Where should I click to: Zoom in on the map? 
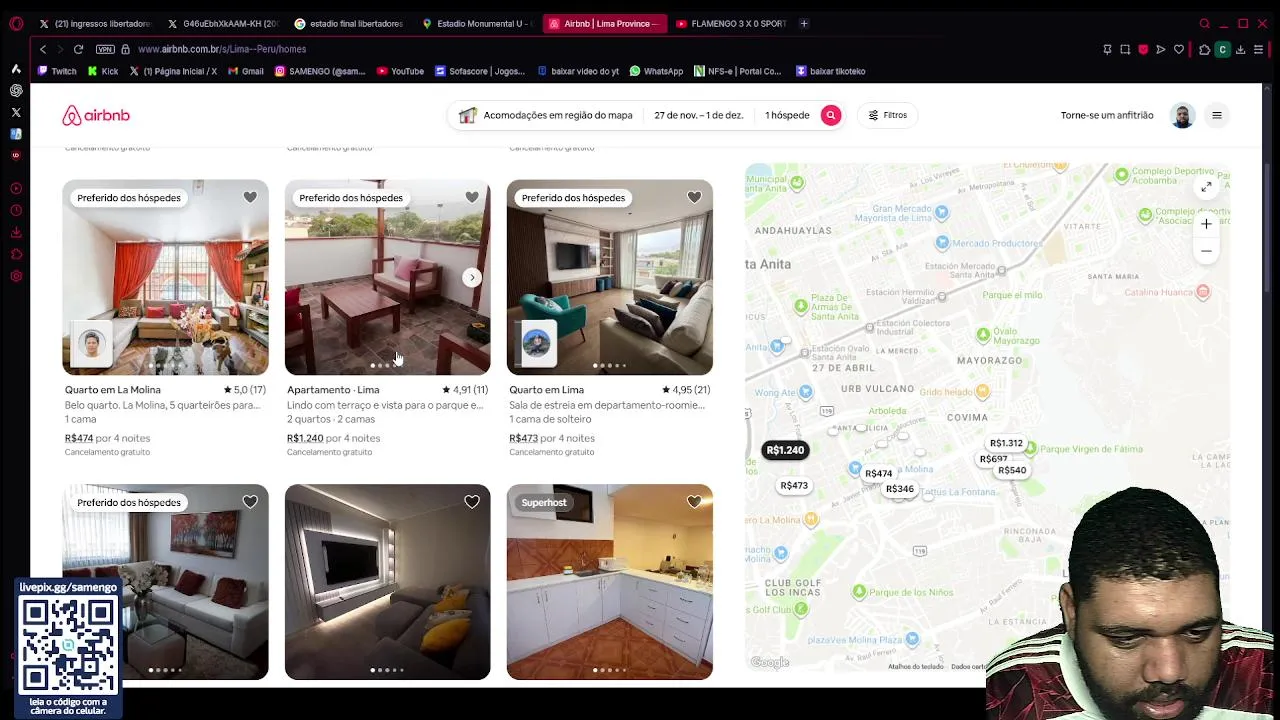pos(1206,224)
